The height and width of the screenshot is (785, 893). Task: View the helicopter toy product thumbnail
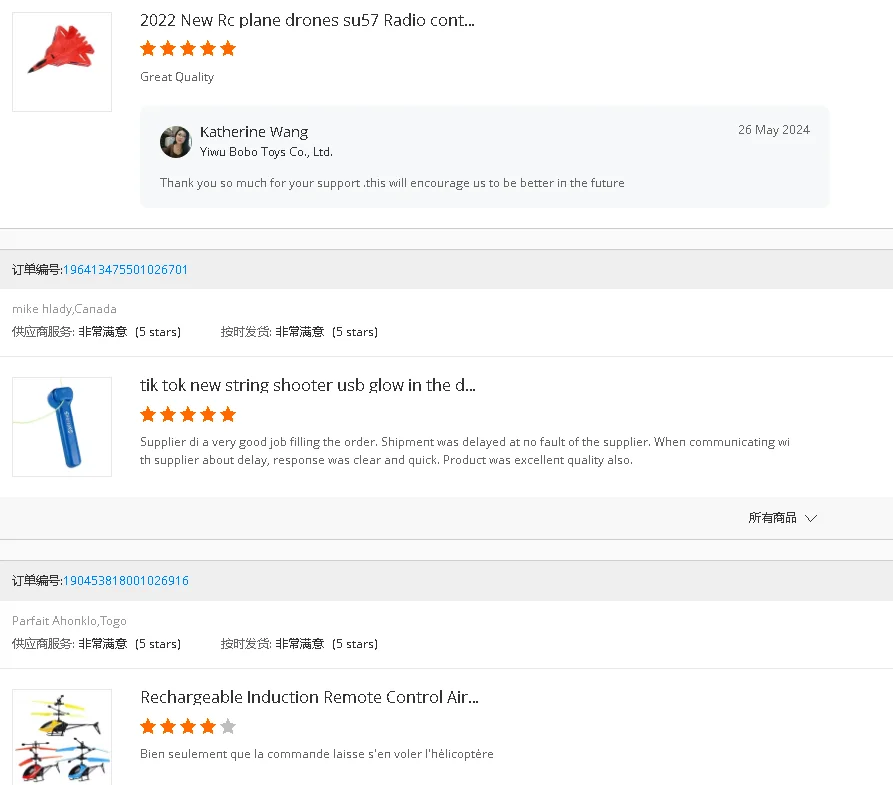coord(62,737)
